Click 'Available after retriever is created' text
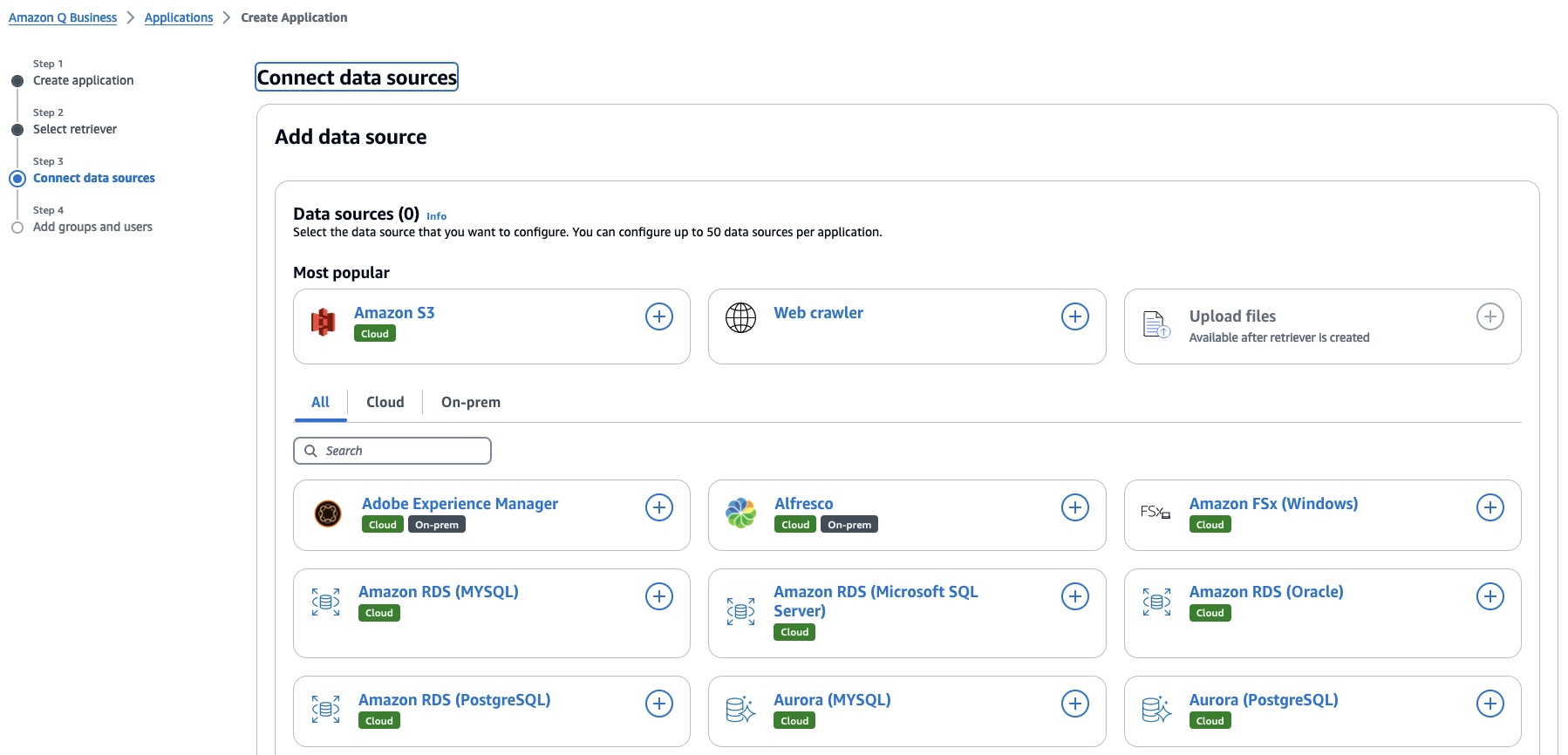1568x755 pixels. coord(1279,337)
